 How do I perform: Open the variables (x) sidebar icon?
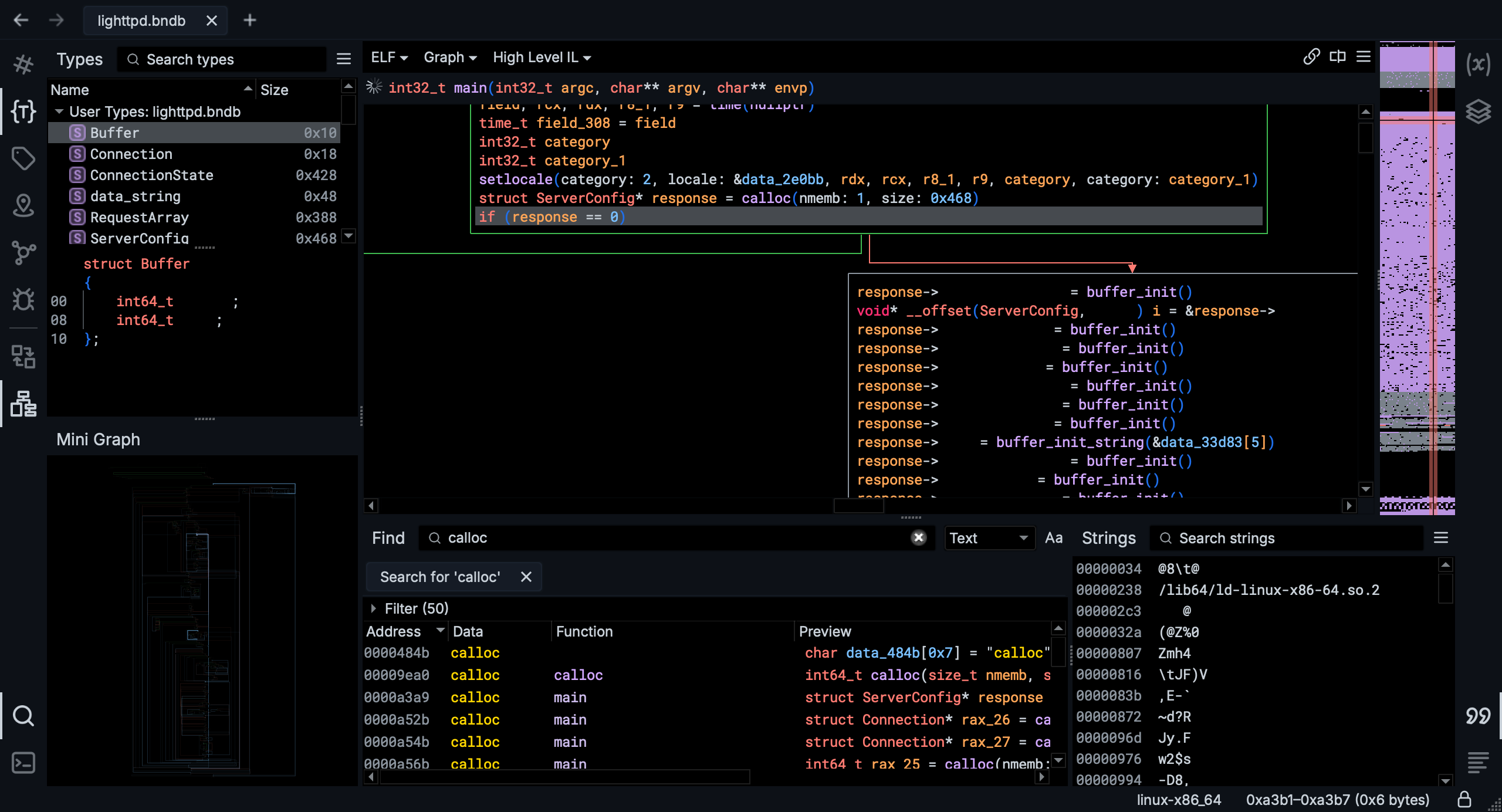(x=1478, y=63)
